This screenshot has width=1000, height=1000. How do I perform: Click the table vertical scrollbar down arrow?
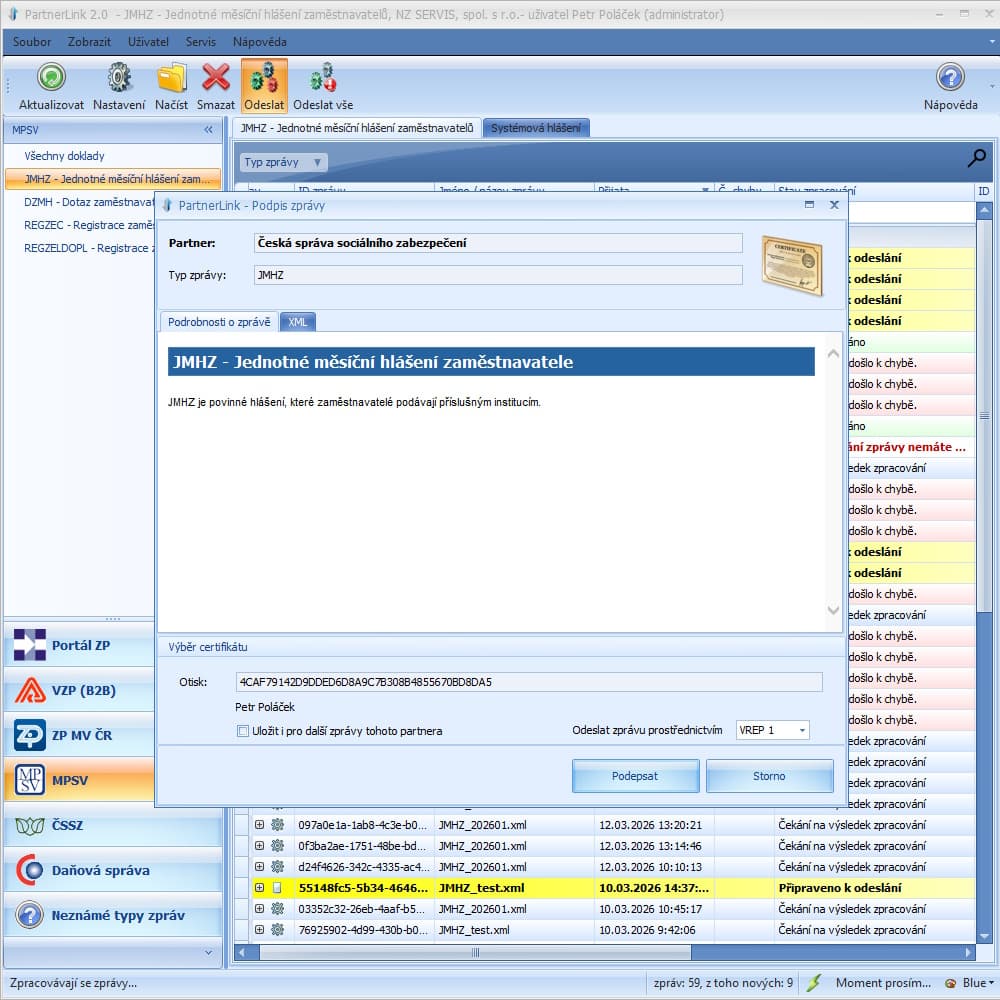coord(984,936)
